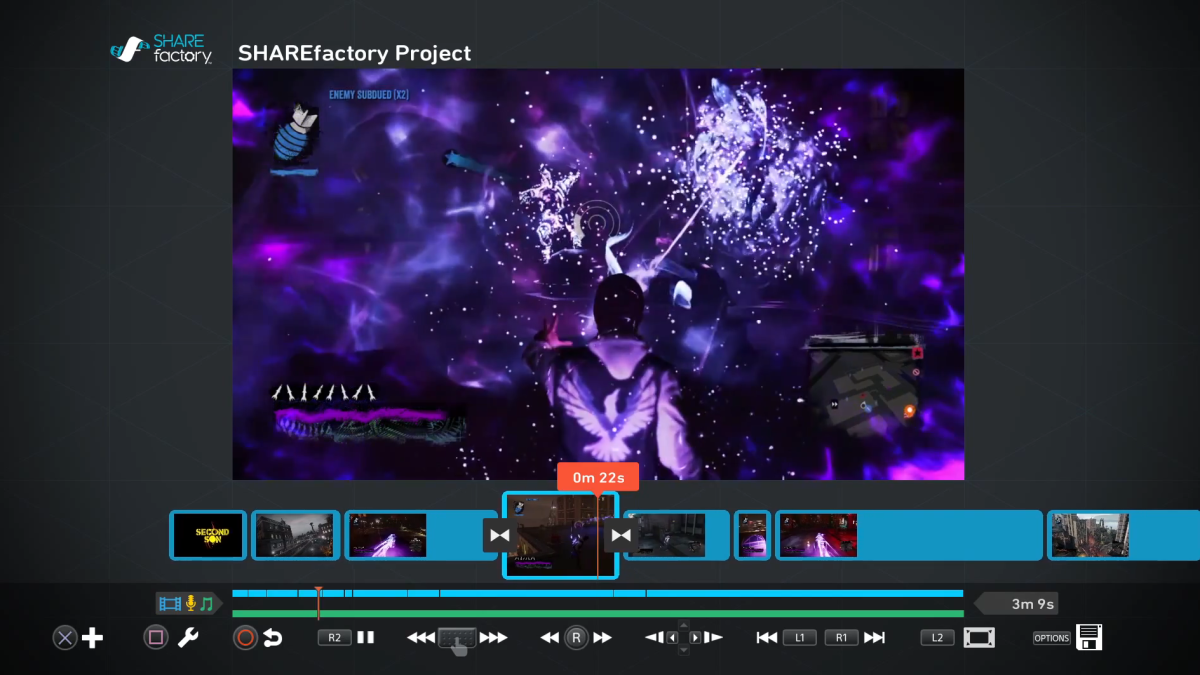Viewport: 1200px width, 675px height.
Task: Click the fast-forward arrows right of R stick
Action: [602, 638]
